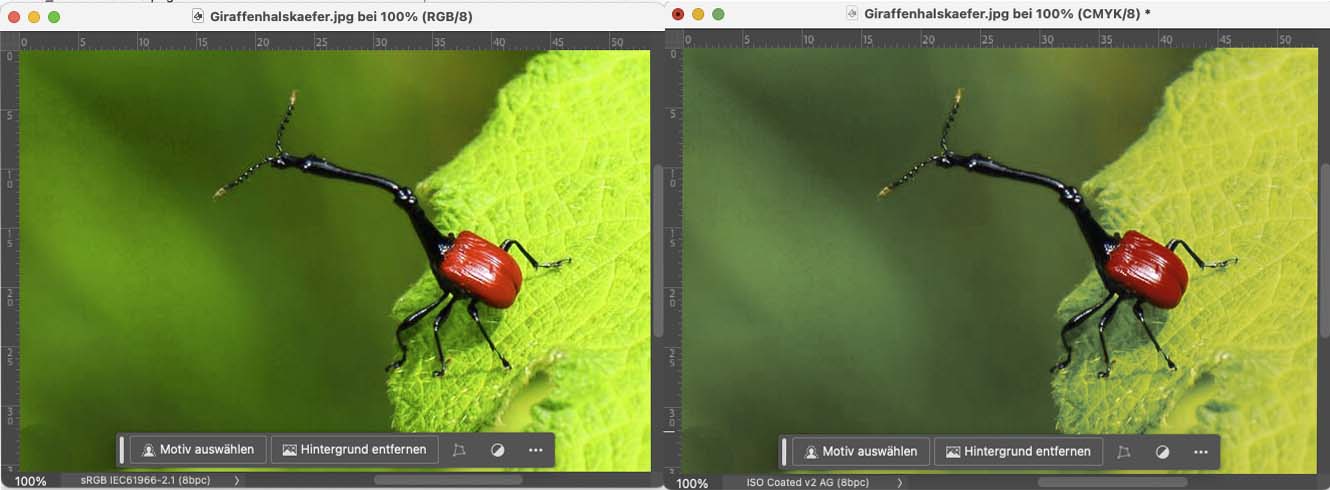
Task: Click the 100% zoom field in RGB window
Action: click(30, 481)
